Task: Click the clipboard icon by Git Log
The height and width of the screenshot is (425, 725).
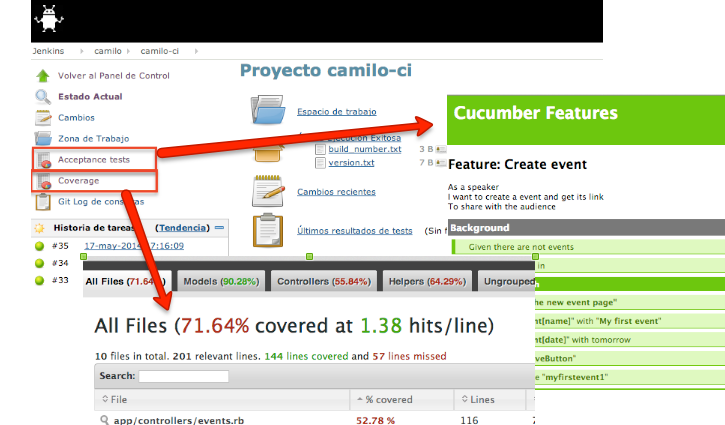Action: 43,201
